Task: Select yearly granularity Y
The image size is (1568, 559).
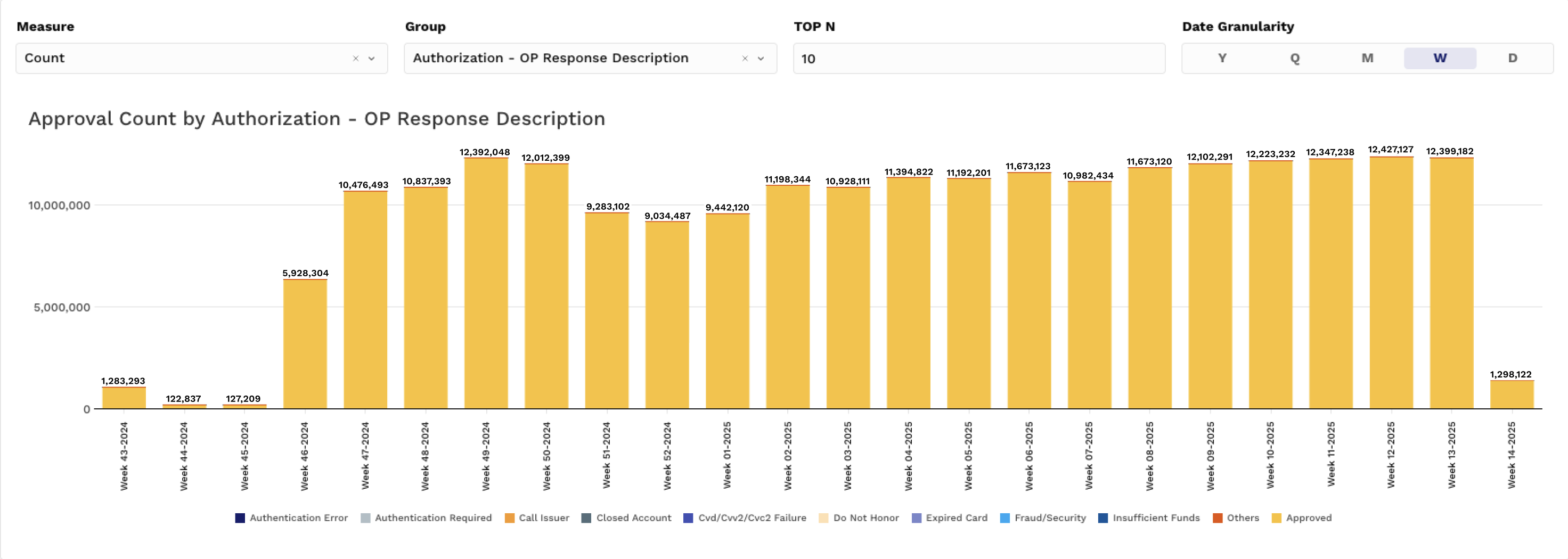Action: point(1222,59)
